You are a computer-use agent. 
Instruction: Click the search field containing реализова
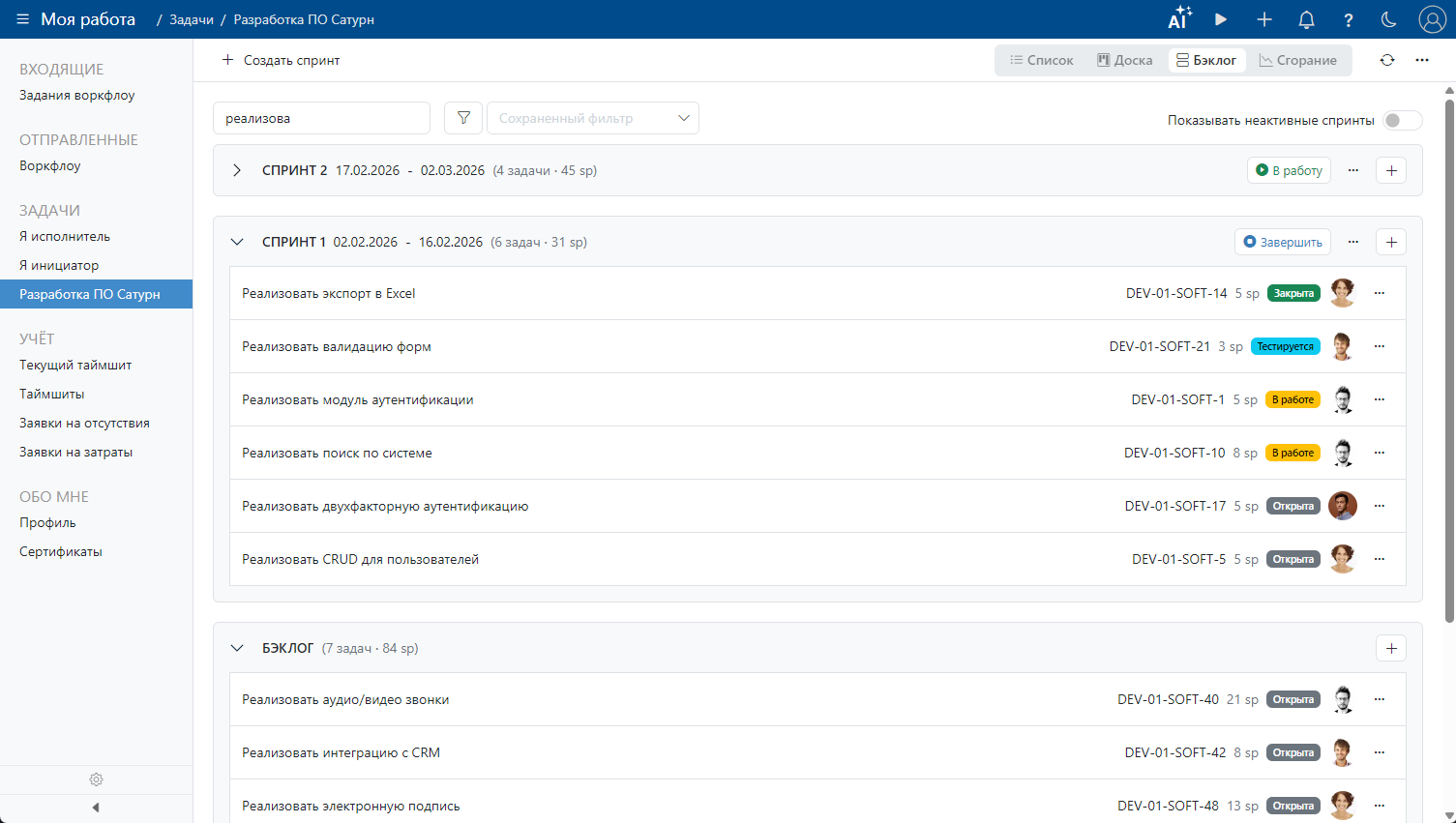[321, 118]
